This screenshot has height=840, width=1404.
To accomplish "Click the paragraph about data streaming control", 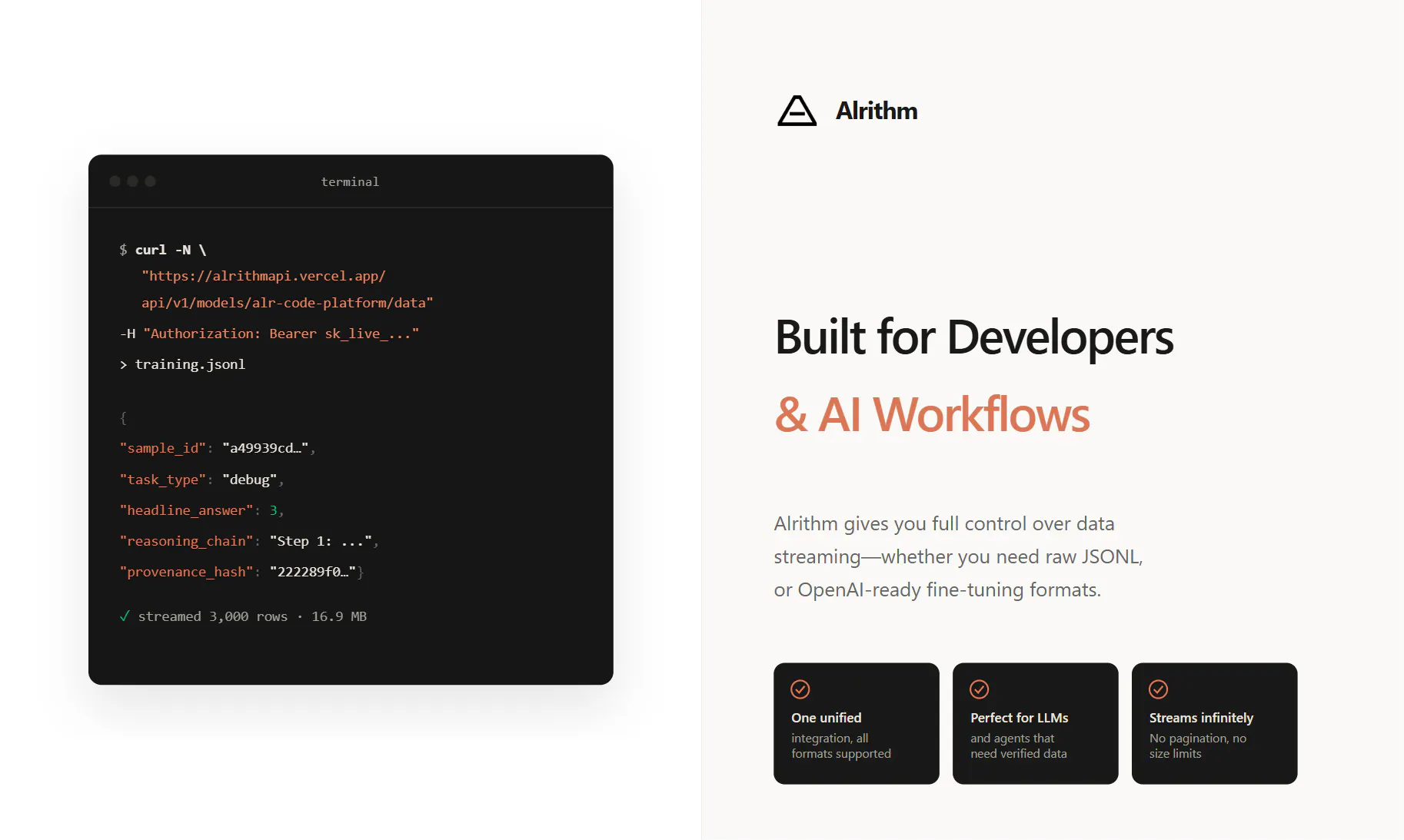I will (x=958, y=556).
